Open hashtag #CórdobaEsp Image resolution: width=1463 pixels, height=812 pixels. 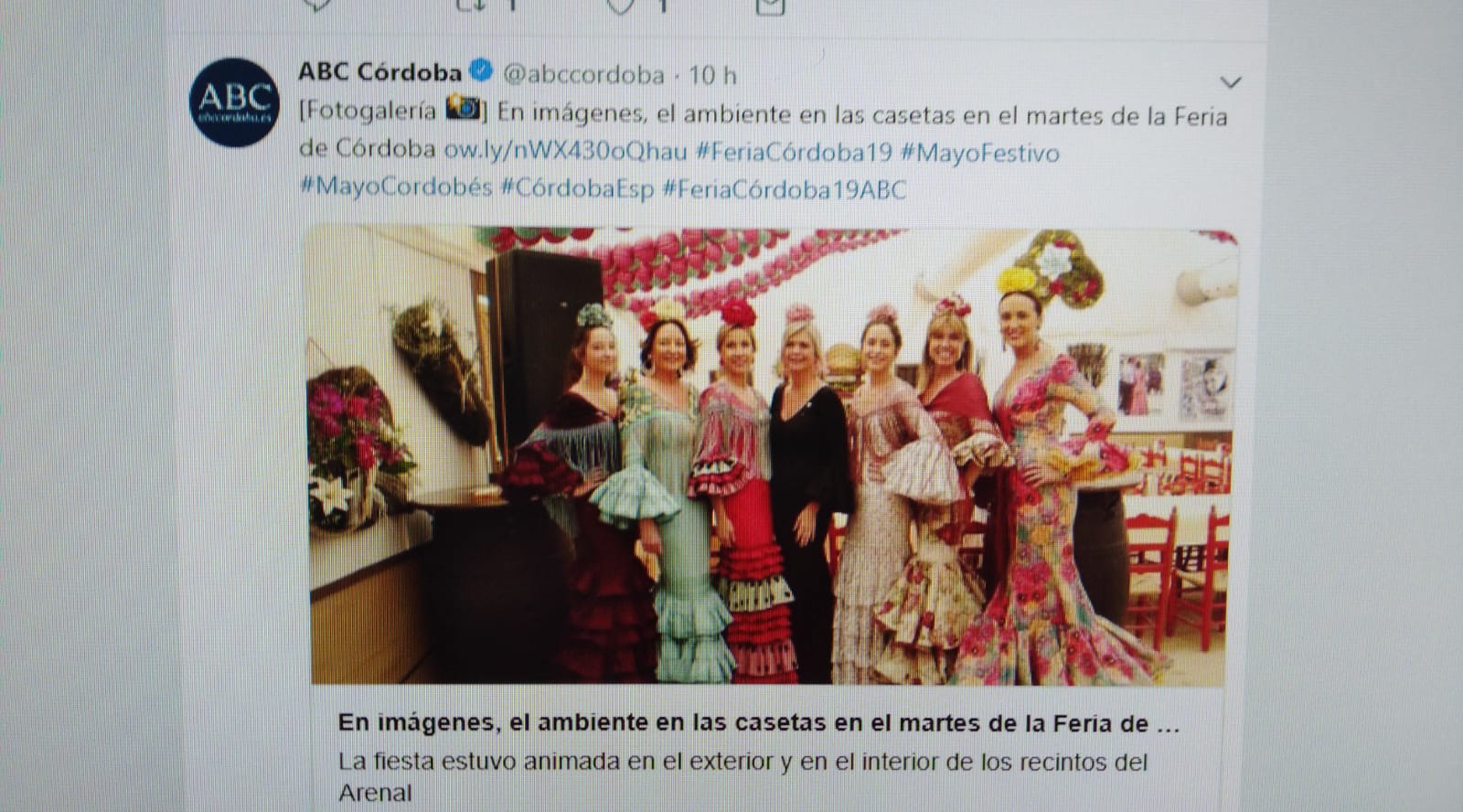tap(577, 188)
